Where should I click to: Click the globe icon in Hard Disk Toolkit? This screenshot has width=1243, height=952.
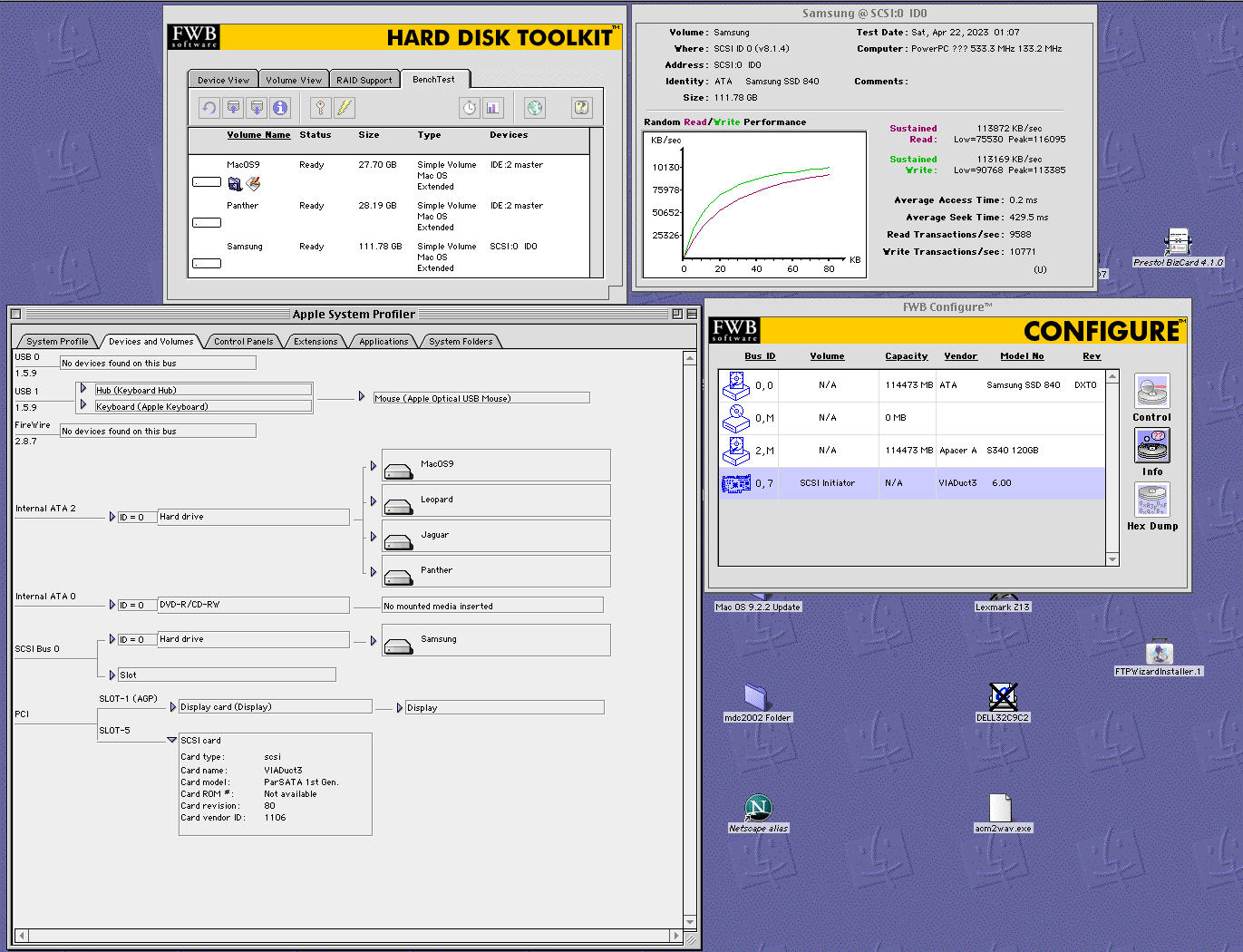pos(535,108)
